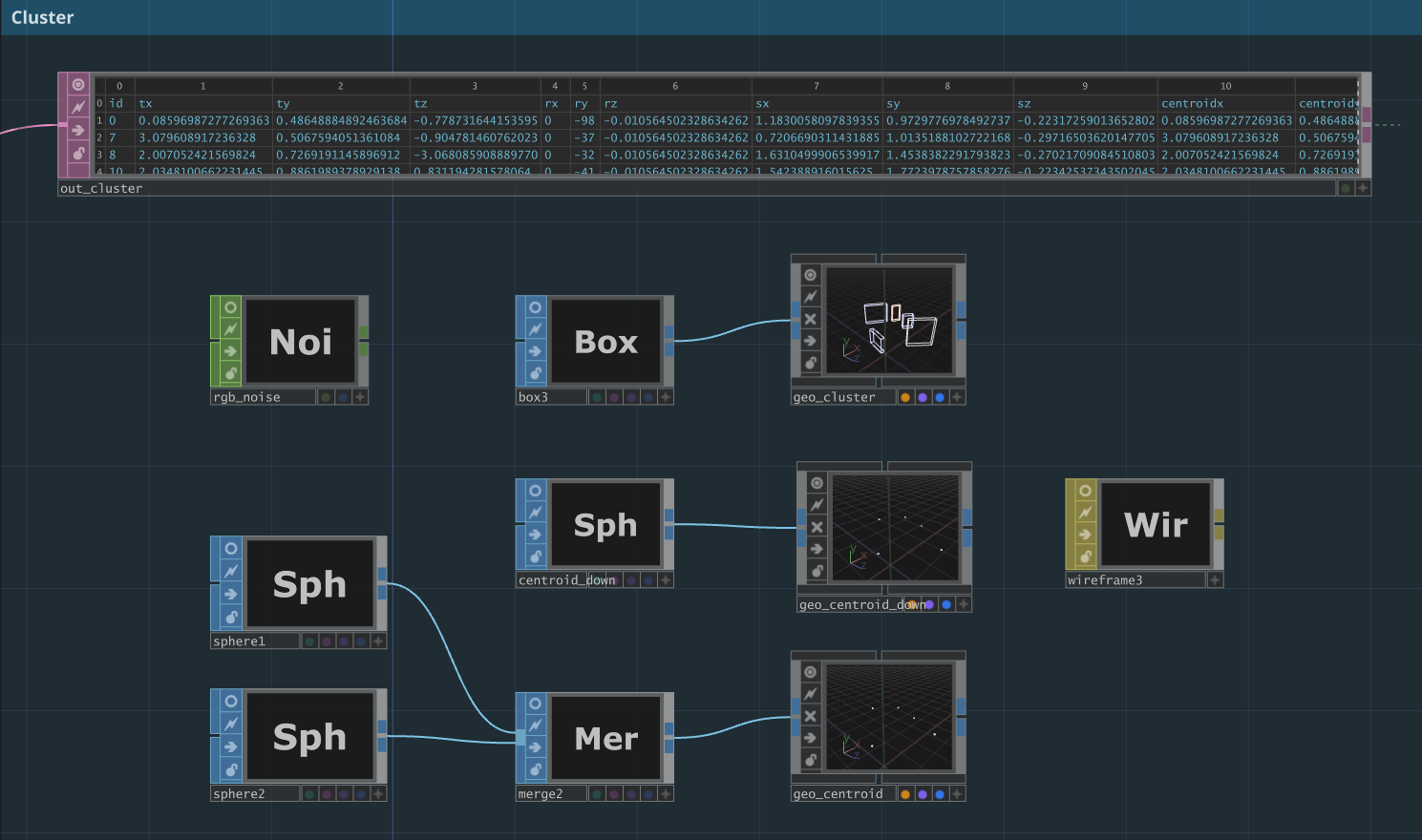This screenshot has width=1422, height=840.
Task: Click plus viewer-active button on wireframe3
Action: coord(1215,580)
